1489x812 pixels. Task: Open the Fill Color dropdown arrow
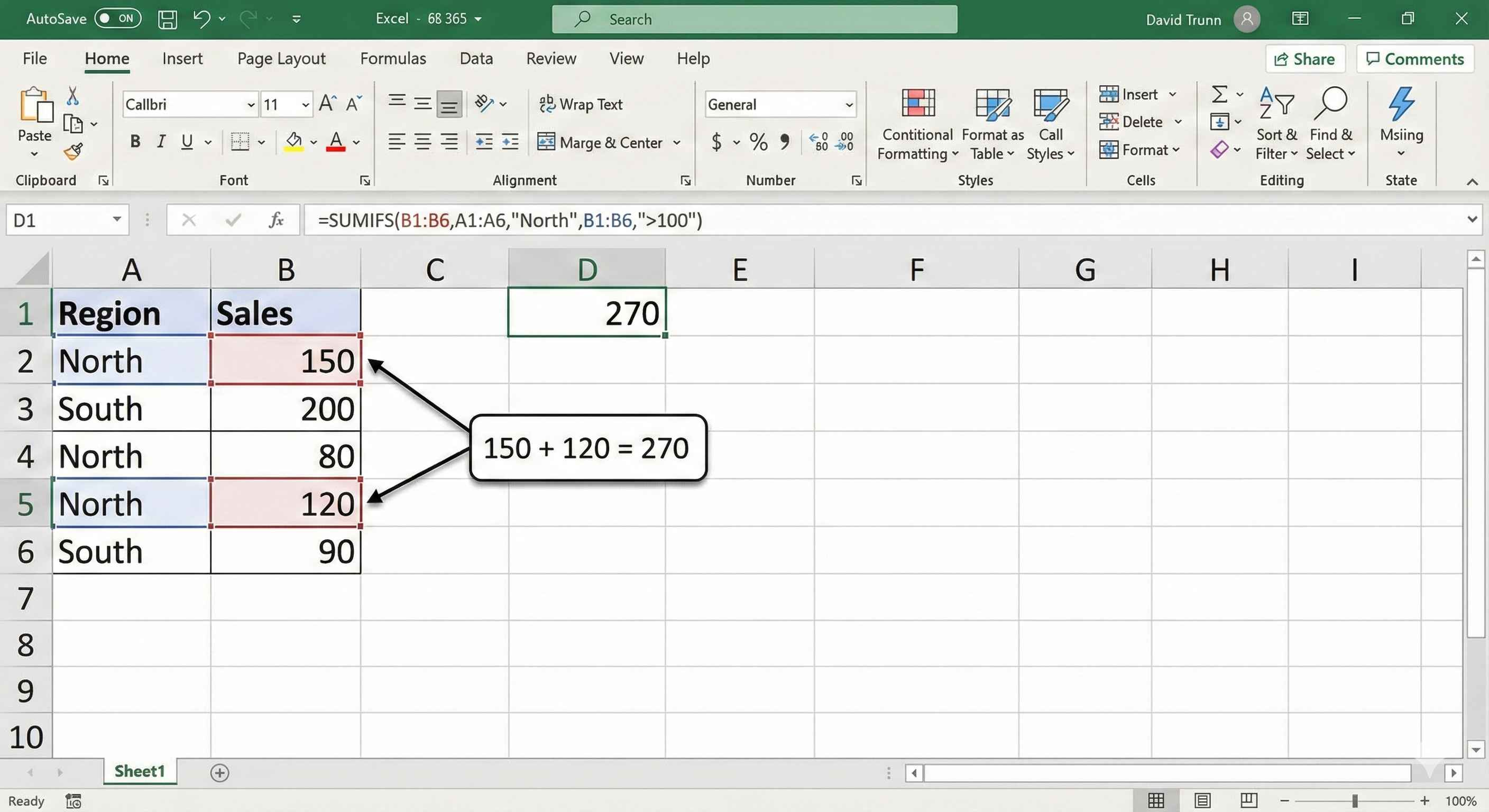(x=314, y=142)
